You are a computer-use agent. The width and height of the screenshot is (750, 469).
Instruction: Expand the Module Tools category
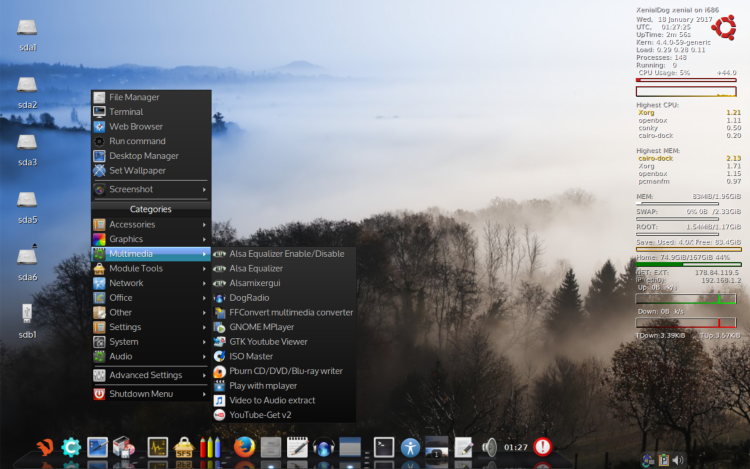click(151, 268)
